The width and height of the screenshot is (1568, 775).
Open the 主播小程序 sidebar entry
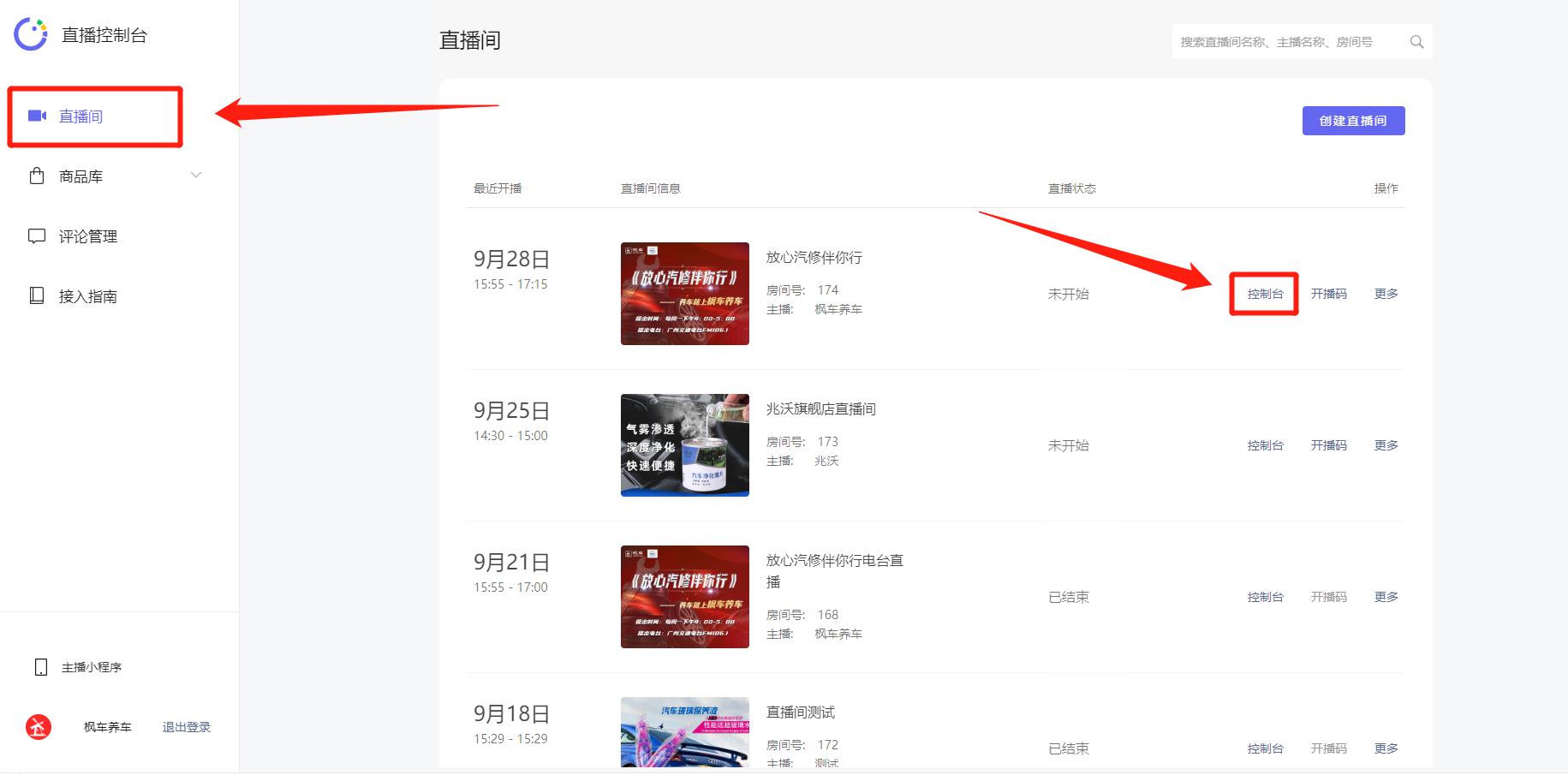(92, 667)
